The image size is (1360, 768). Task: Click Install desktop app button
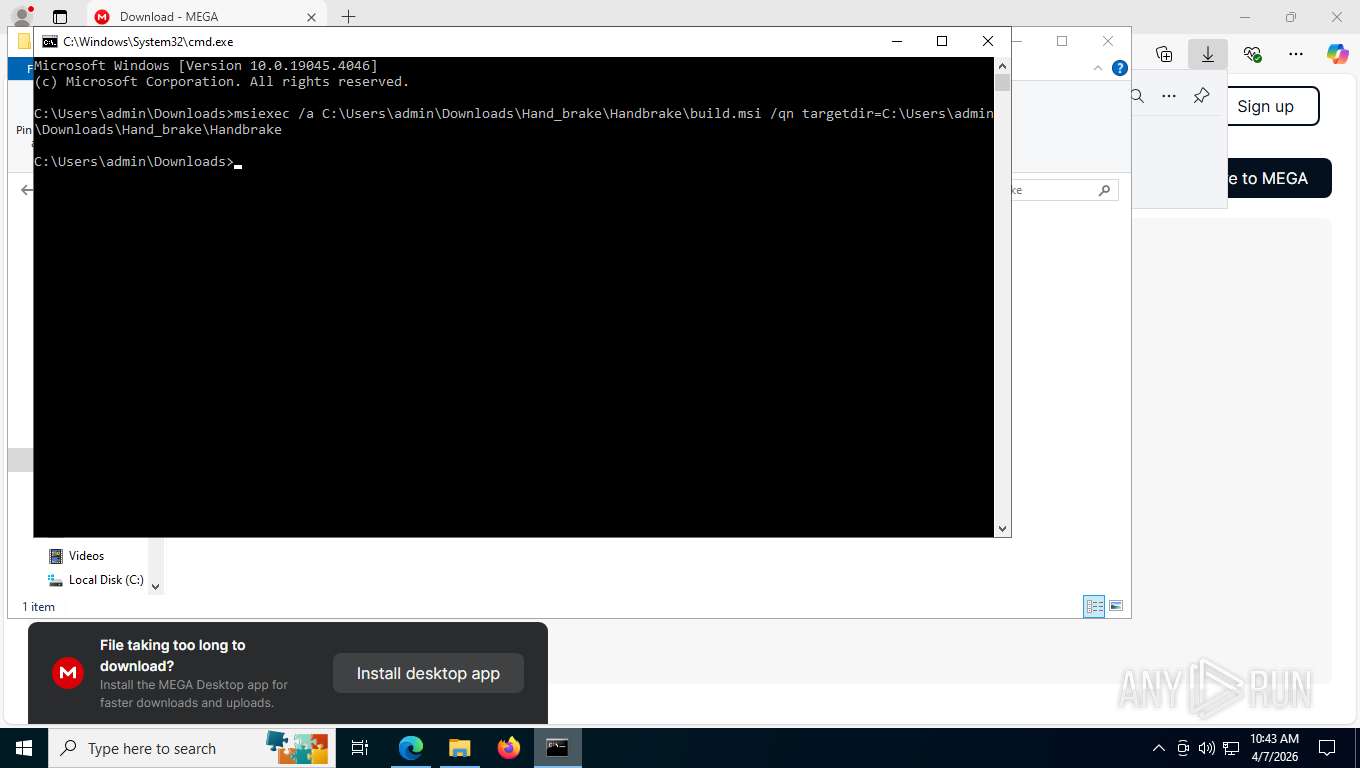point(428,673)
